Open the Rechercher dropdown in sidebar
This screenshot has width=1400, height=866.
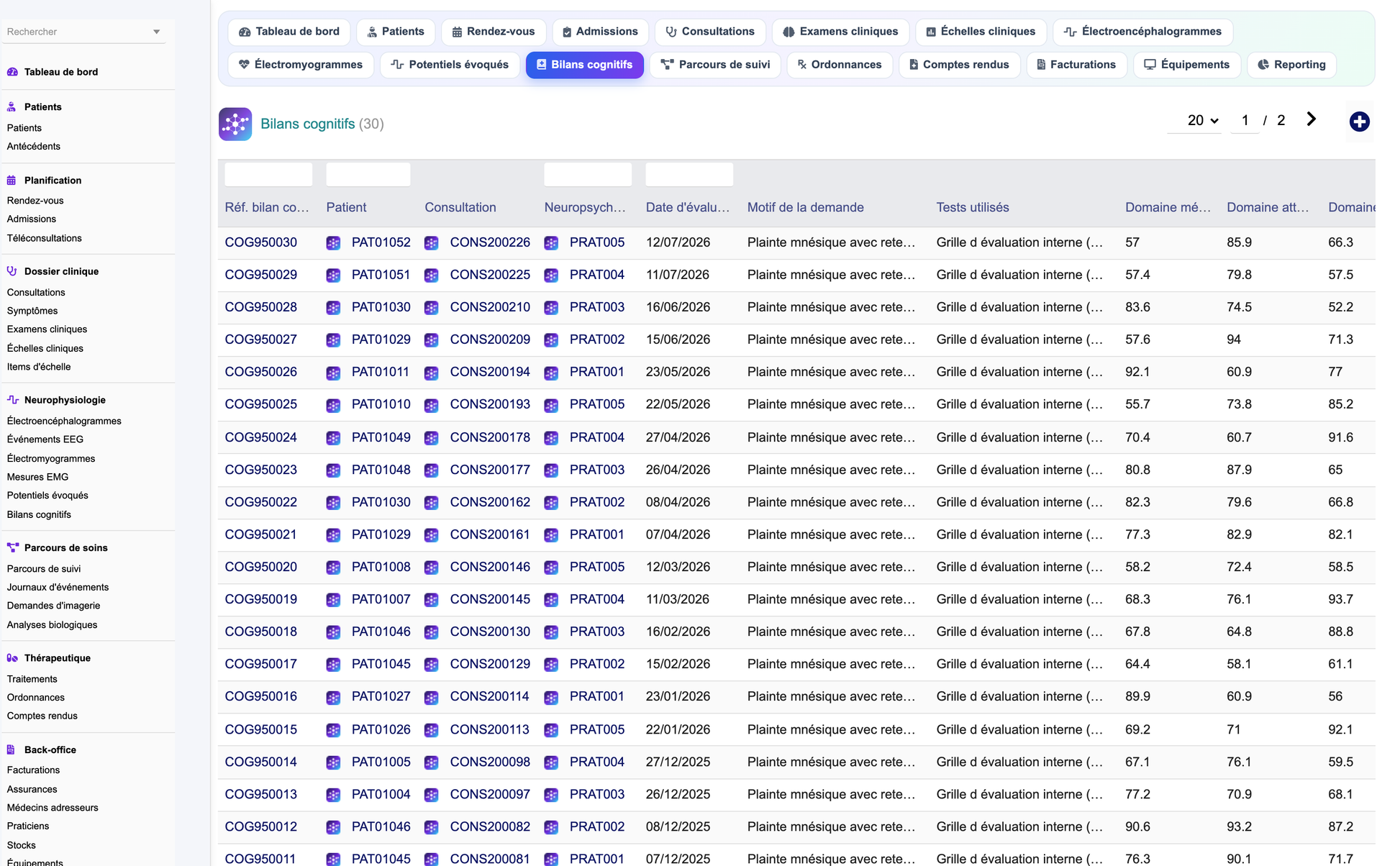(84, 32)
